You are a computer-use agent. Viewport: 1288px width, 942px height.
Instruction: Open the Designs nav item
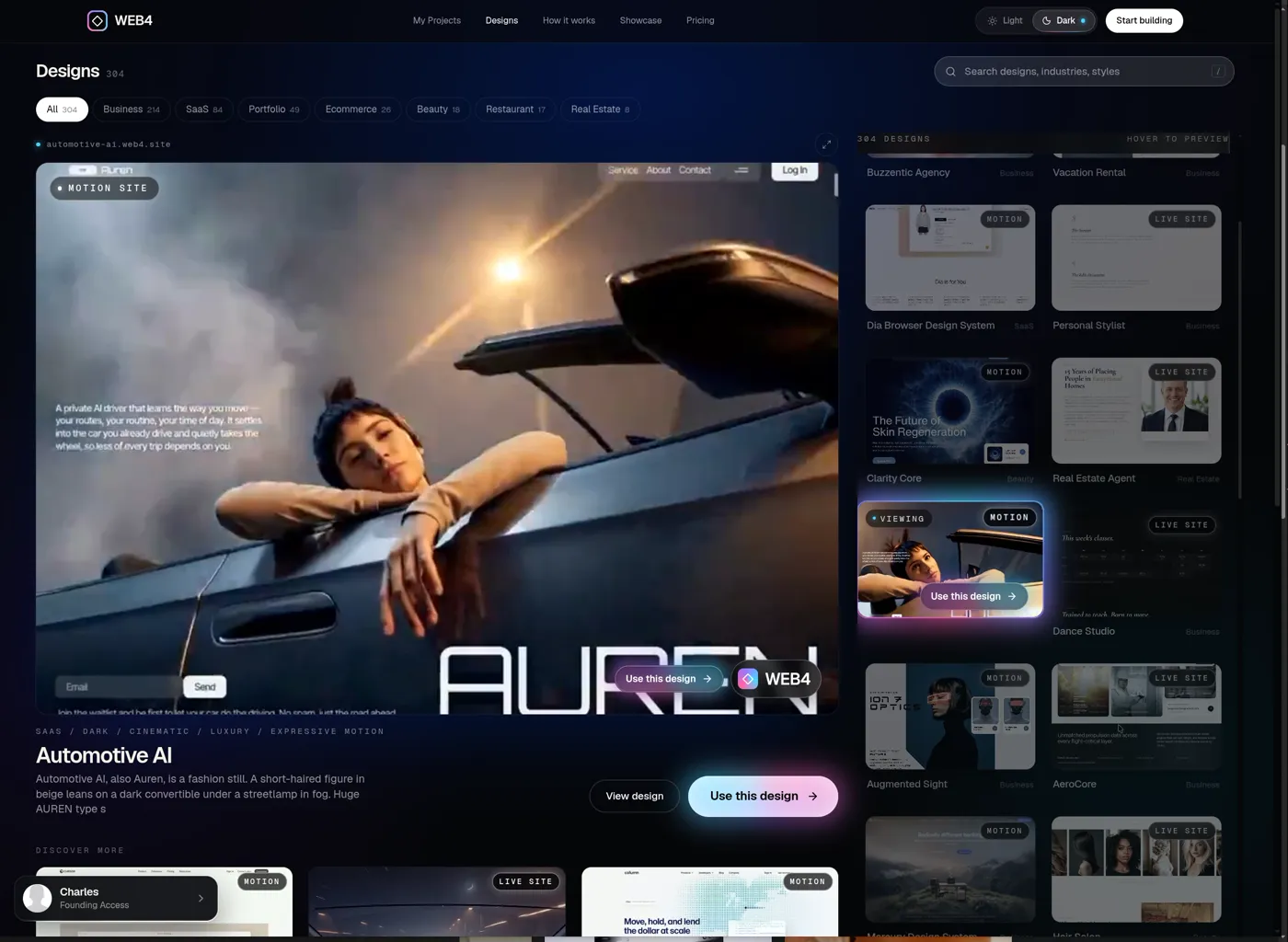(501, 20)
